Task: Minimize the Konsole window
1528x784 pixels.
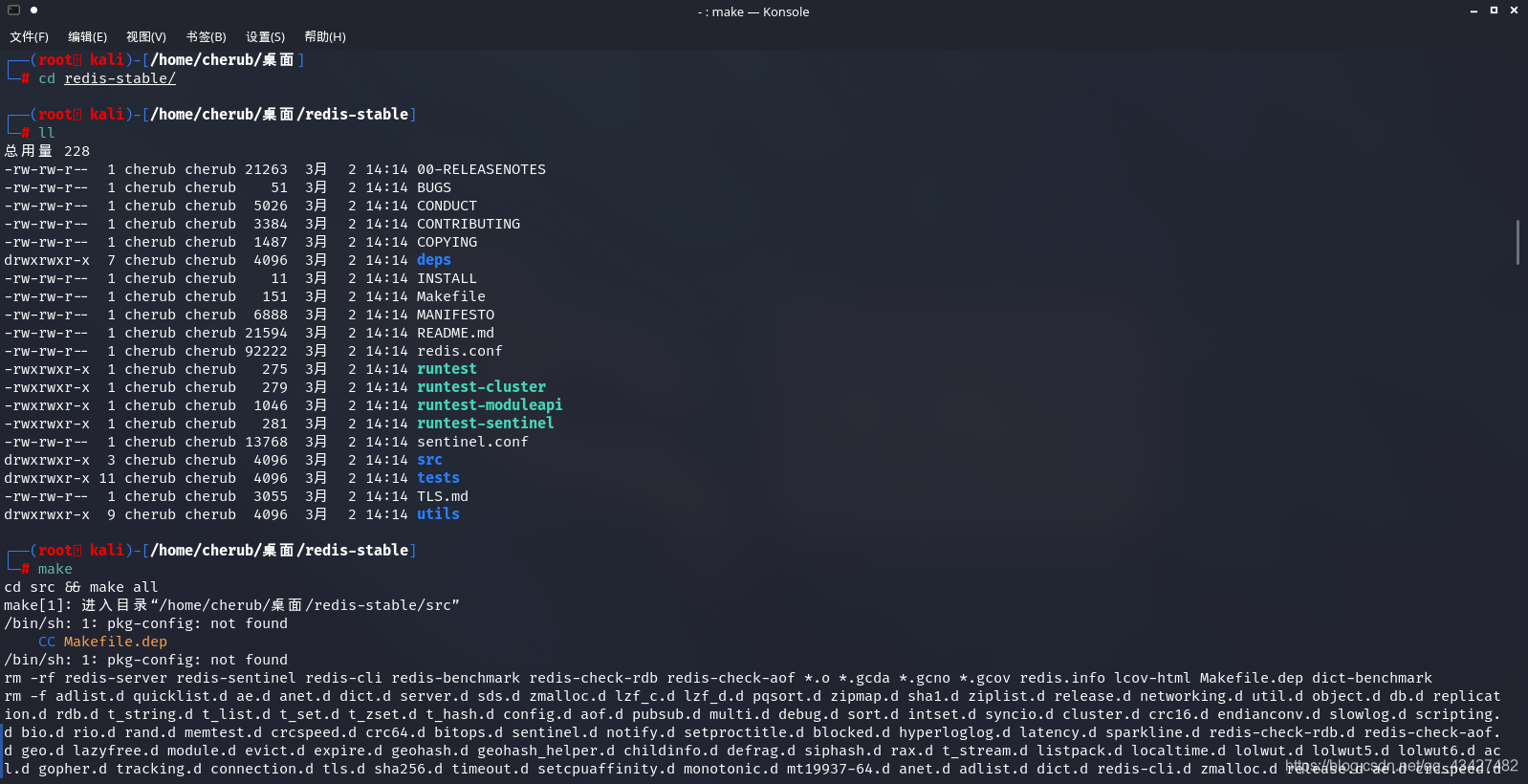Action: (x=1473, y=11)
